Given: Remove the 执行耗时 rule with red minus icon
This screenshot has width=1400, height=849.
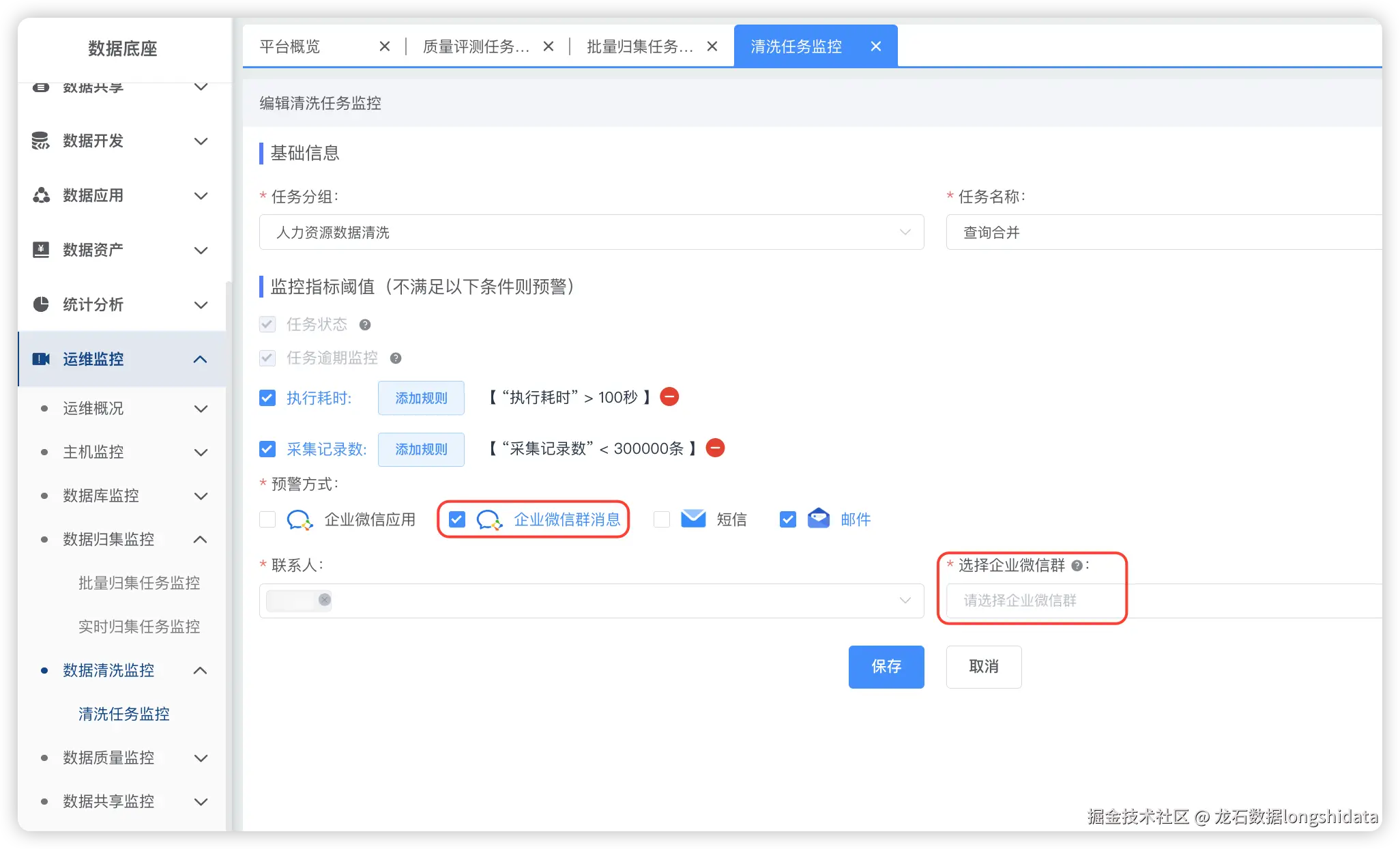Looking at the screenshot, I should [669, 397].
